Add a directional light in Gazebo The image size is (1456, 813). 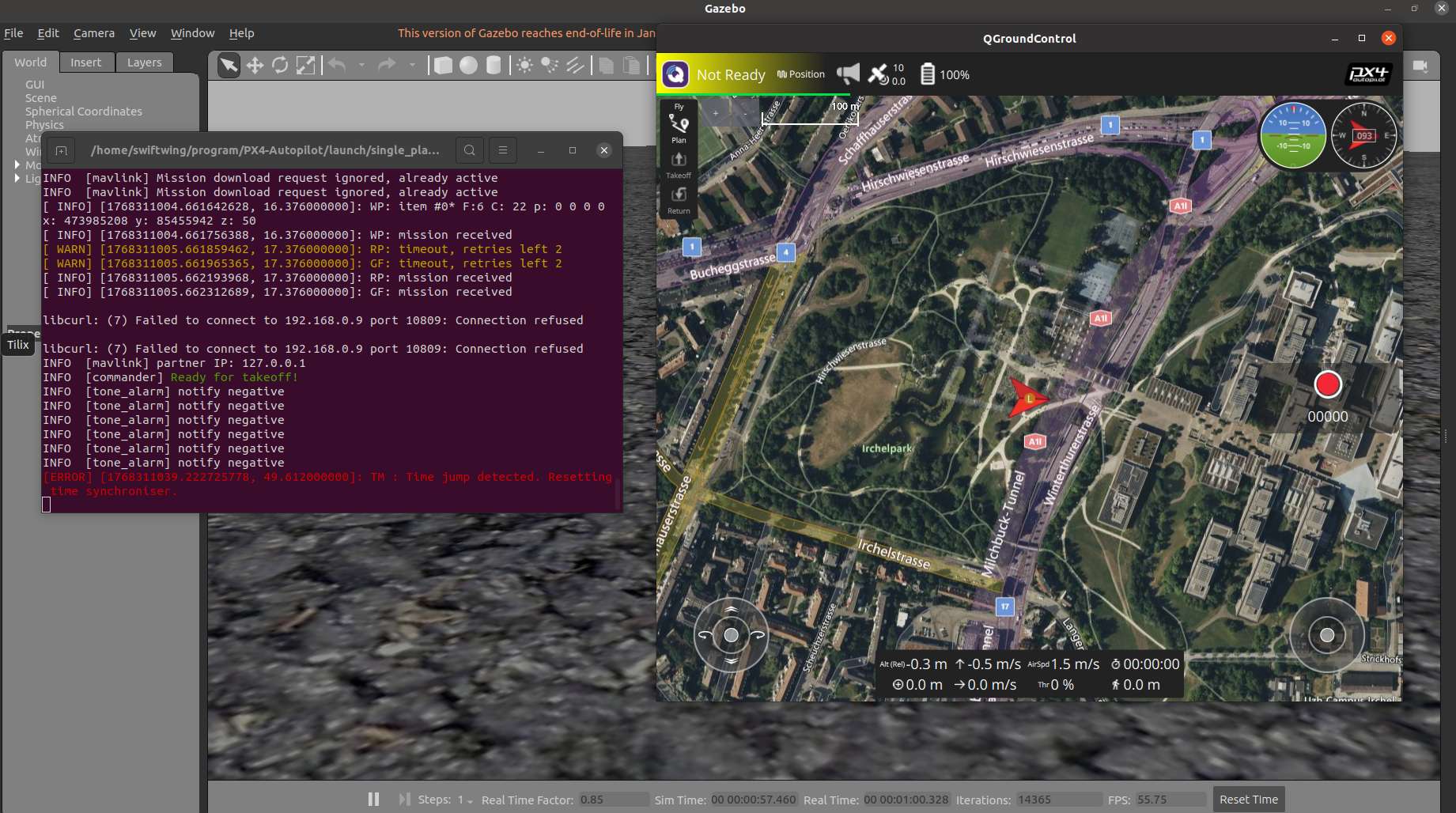[575, 65]
